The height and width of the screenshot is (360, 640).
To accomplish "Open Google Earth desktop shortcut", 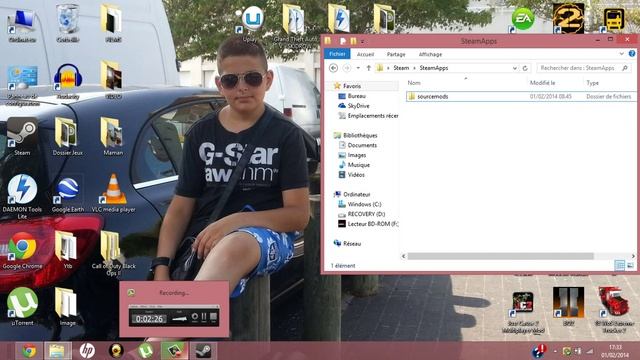I will pyautogui.click(x=68, y=194).
